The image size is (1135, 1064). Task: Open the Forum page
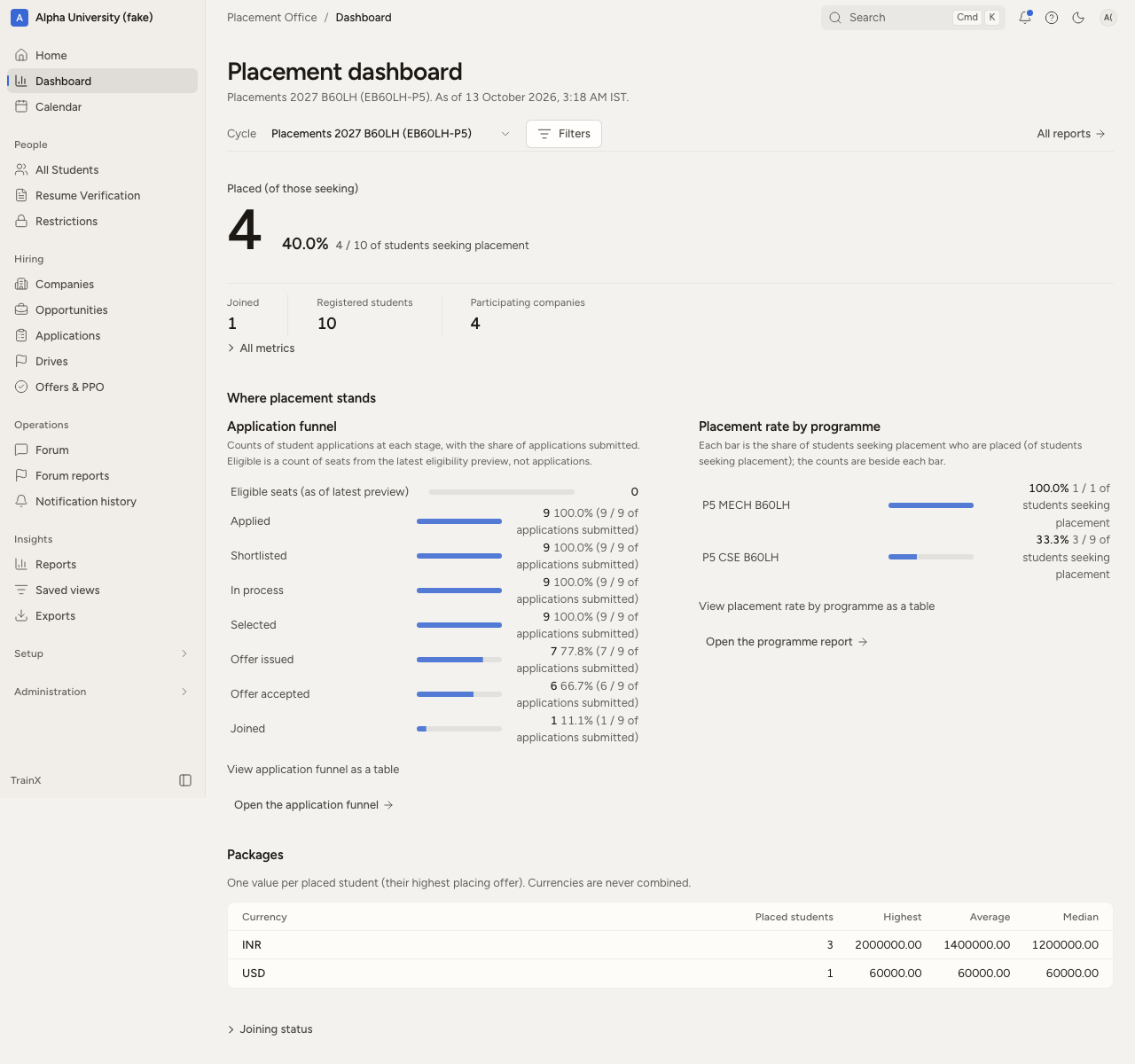[102, 450]
